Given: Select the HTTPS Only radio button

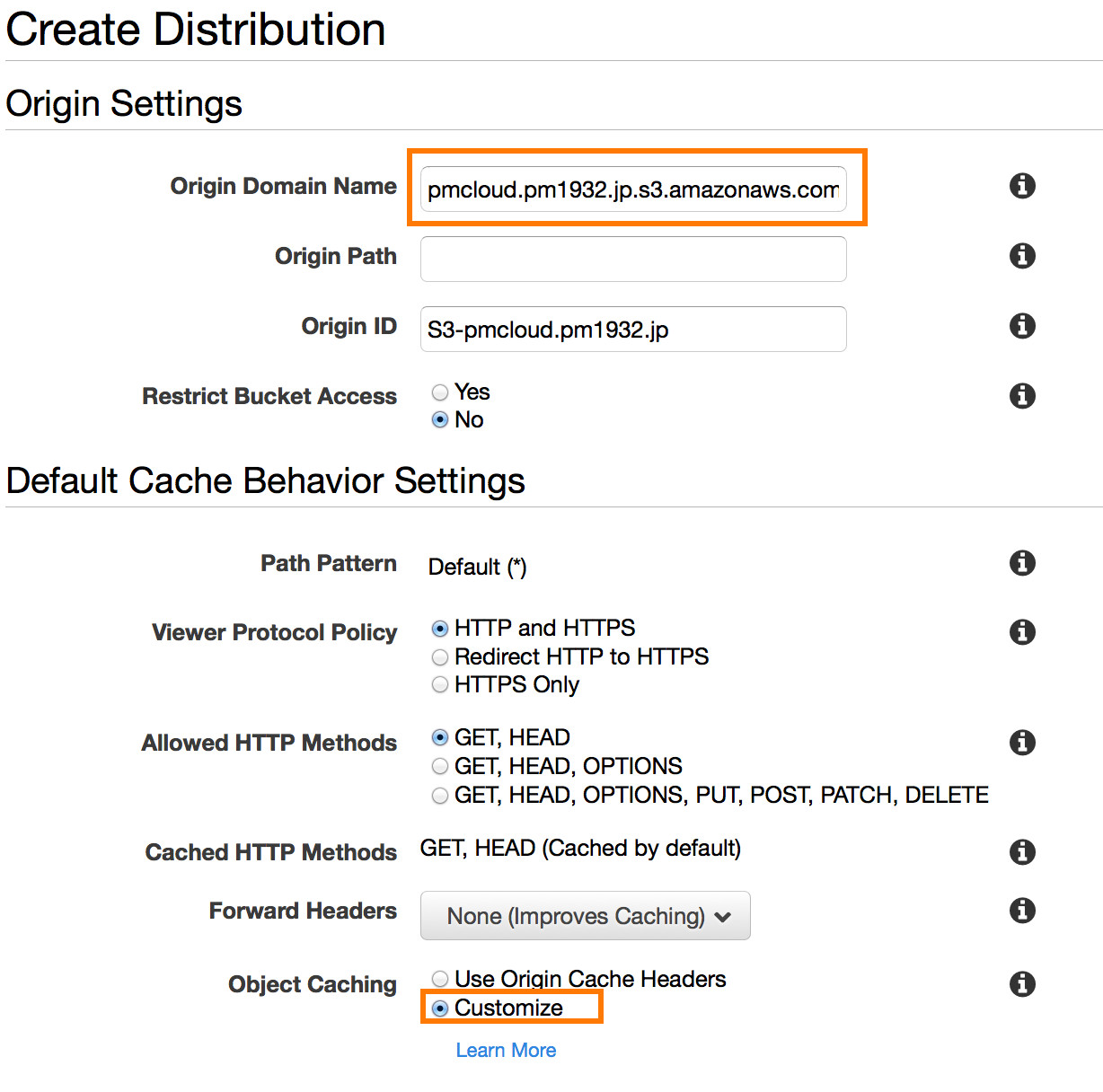Looking at the screenshot, I should coord(440,685).
